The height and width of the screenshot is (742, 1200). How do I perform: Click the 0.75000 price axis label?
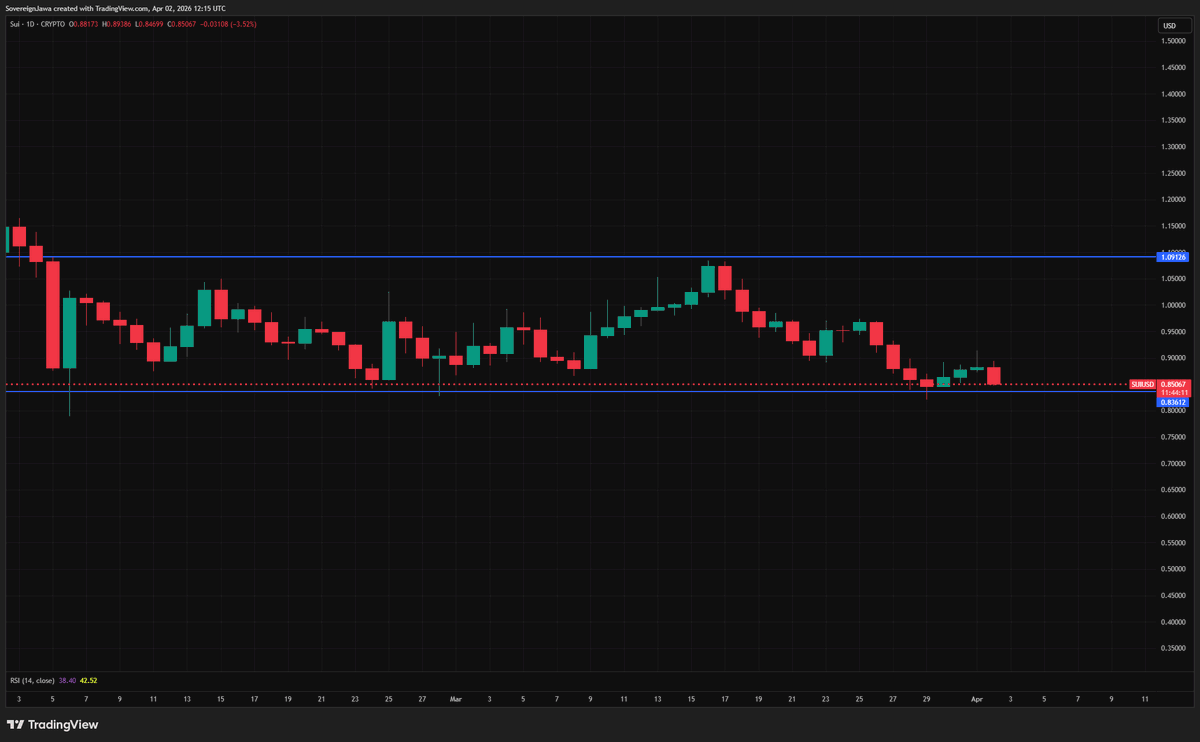click(1173, 437)
